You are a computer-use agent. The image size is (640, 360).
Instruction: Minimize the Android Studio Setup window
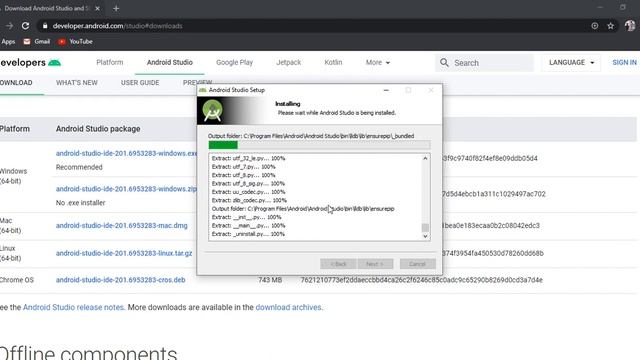tap(386, 90)
